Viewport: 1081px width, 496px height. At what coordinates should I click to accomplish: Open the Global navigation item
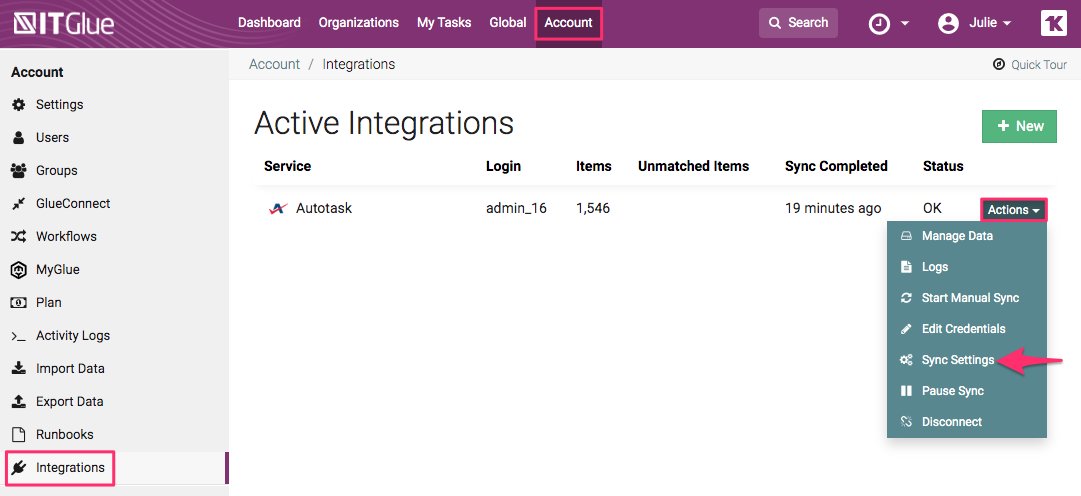tap(508, 23)
